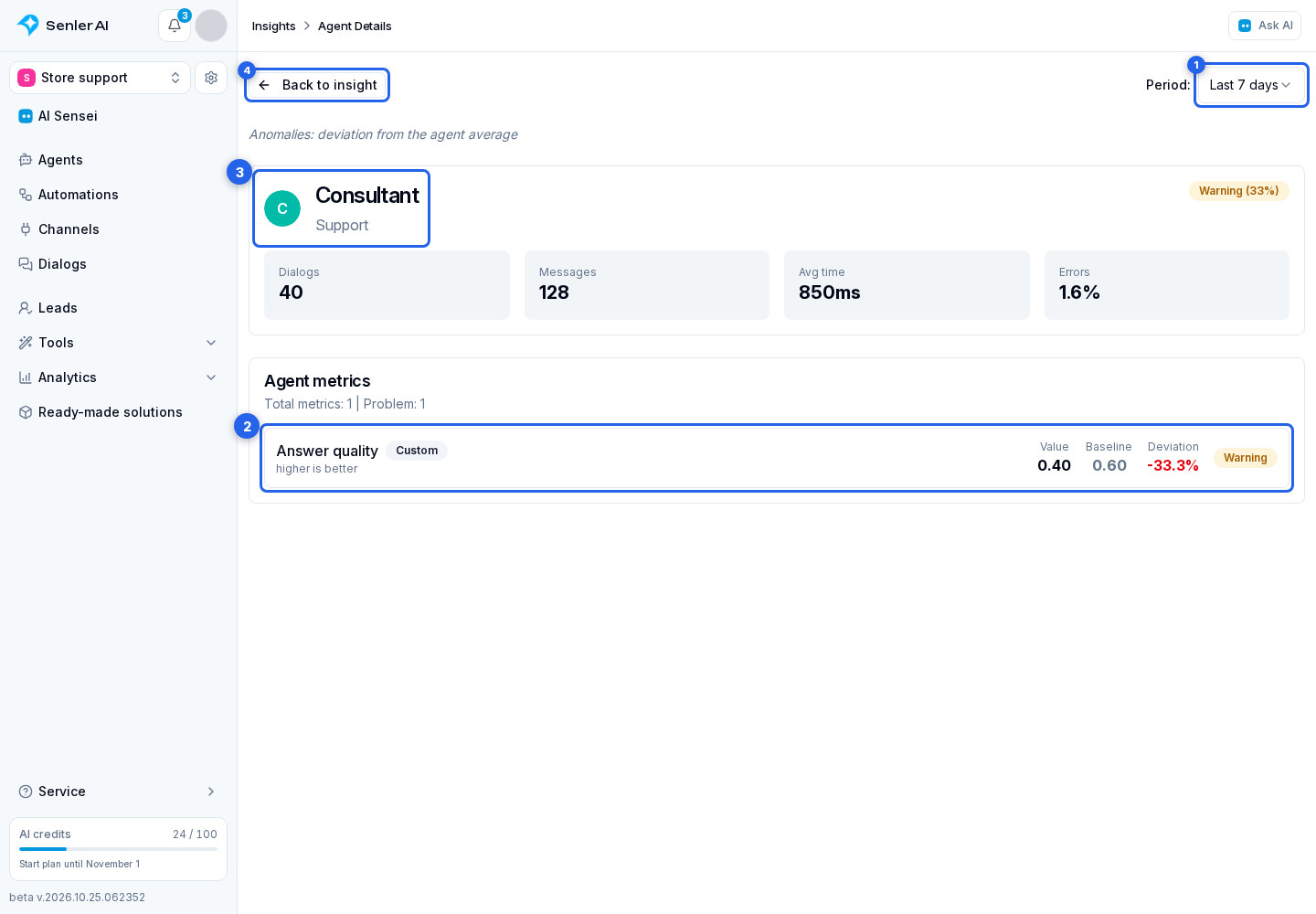Open Ready-made solutions in sidebar
This screenshot has height=914, width=1316.
(x=118, y=412)
